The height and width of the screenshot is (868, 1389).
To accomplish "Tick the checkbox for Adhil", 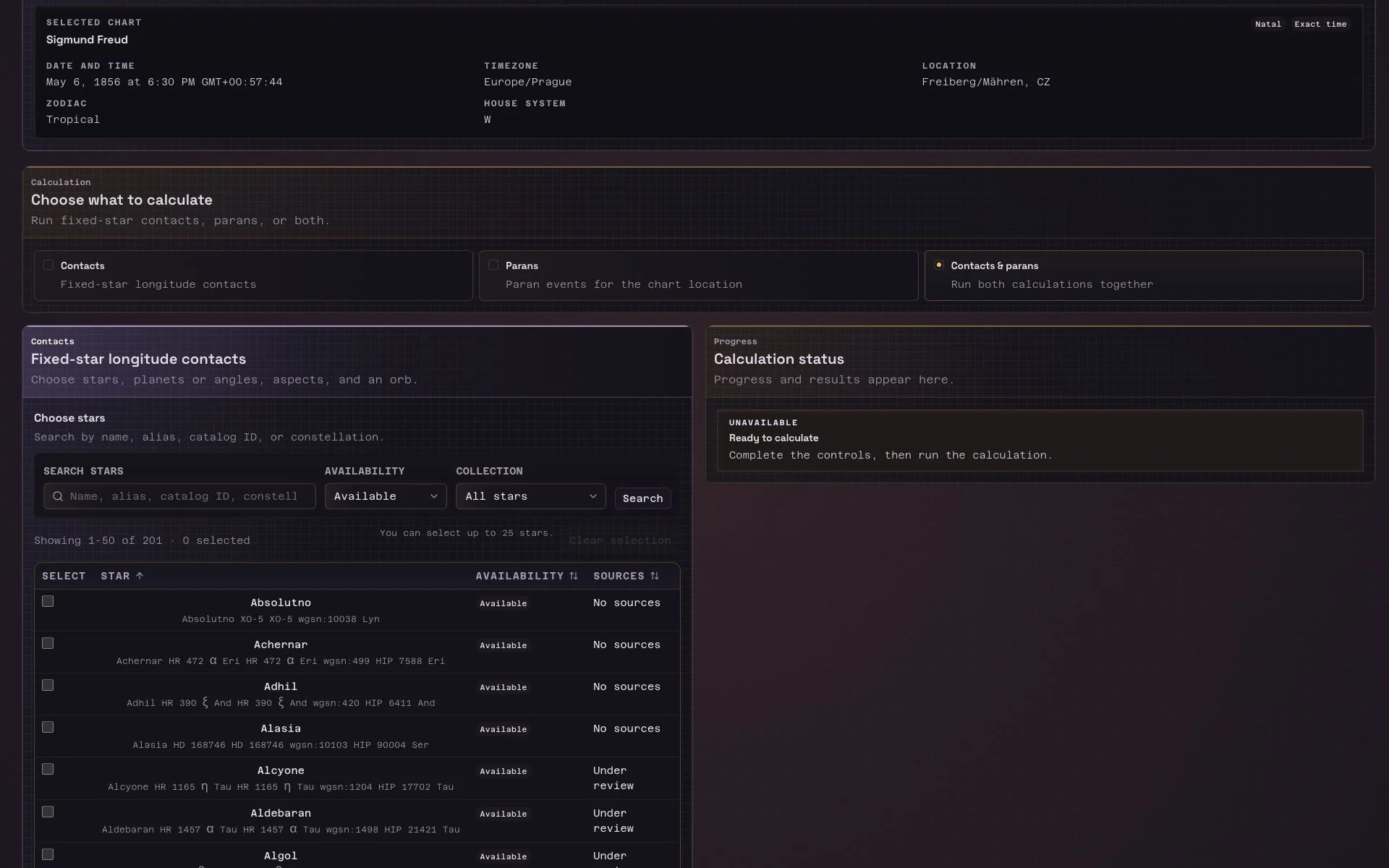I will point(48,685).
